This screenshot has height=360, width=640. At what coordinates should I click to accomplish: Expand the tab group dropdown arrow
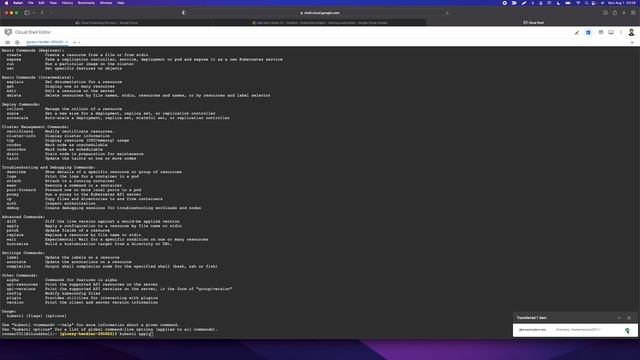click(x=33, y=13)
